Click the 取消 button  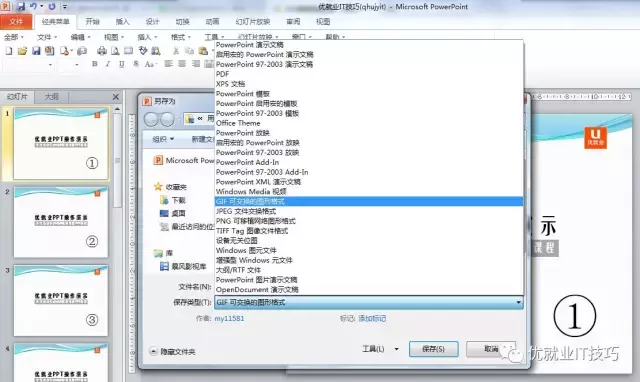click(491, 349)
